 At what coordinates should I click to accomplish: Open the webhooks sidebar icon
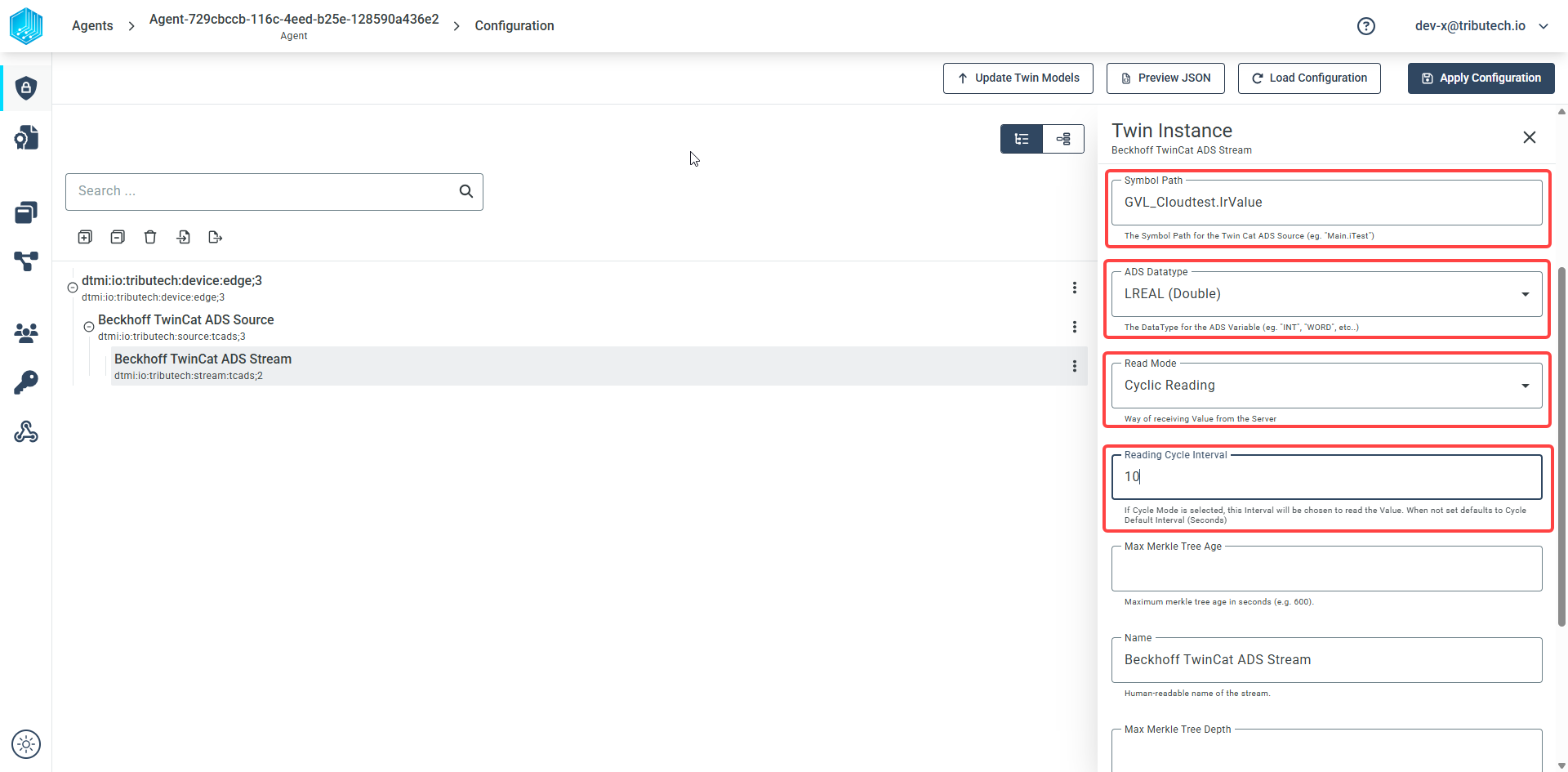point(26,431)
